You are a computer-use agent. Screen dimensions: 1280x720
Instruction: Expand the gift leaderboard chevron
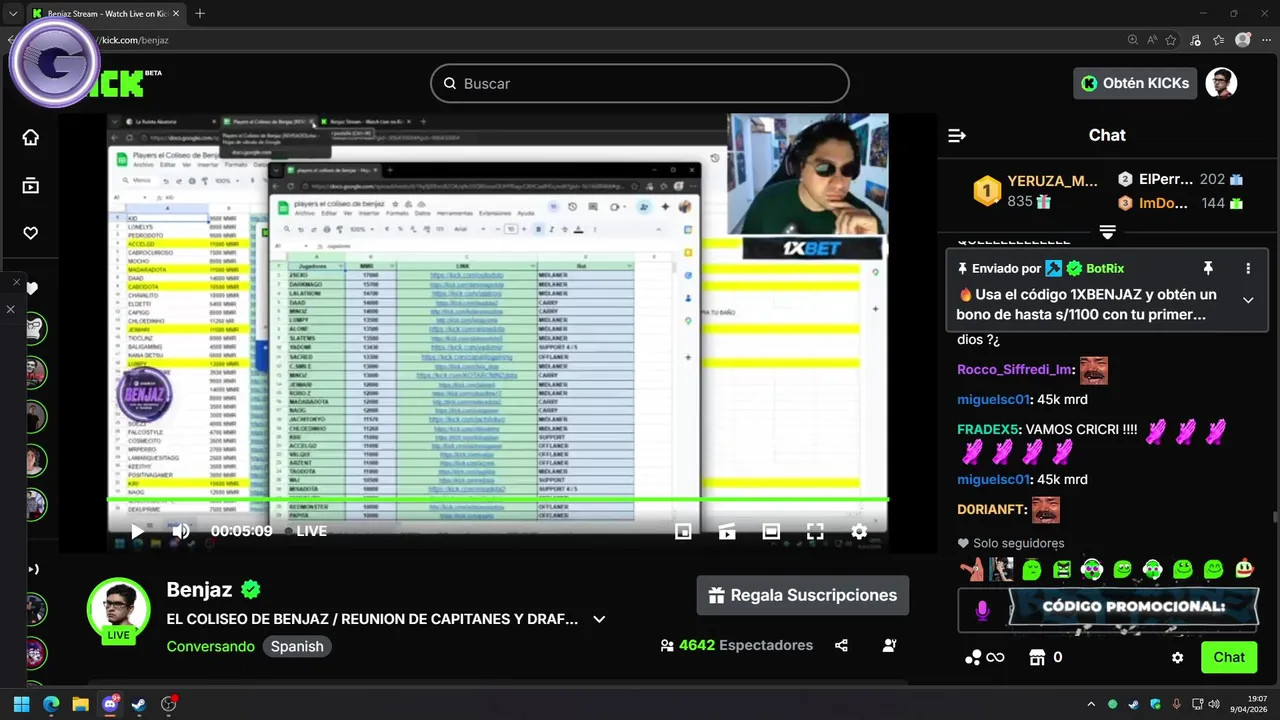point(1107,232)
